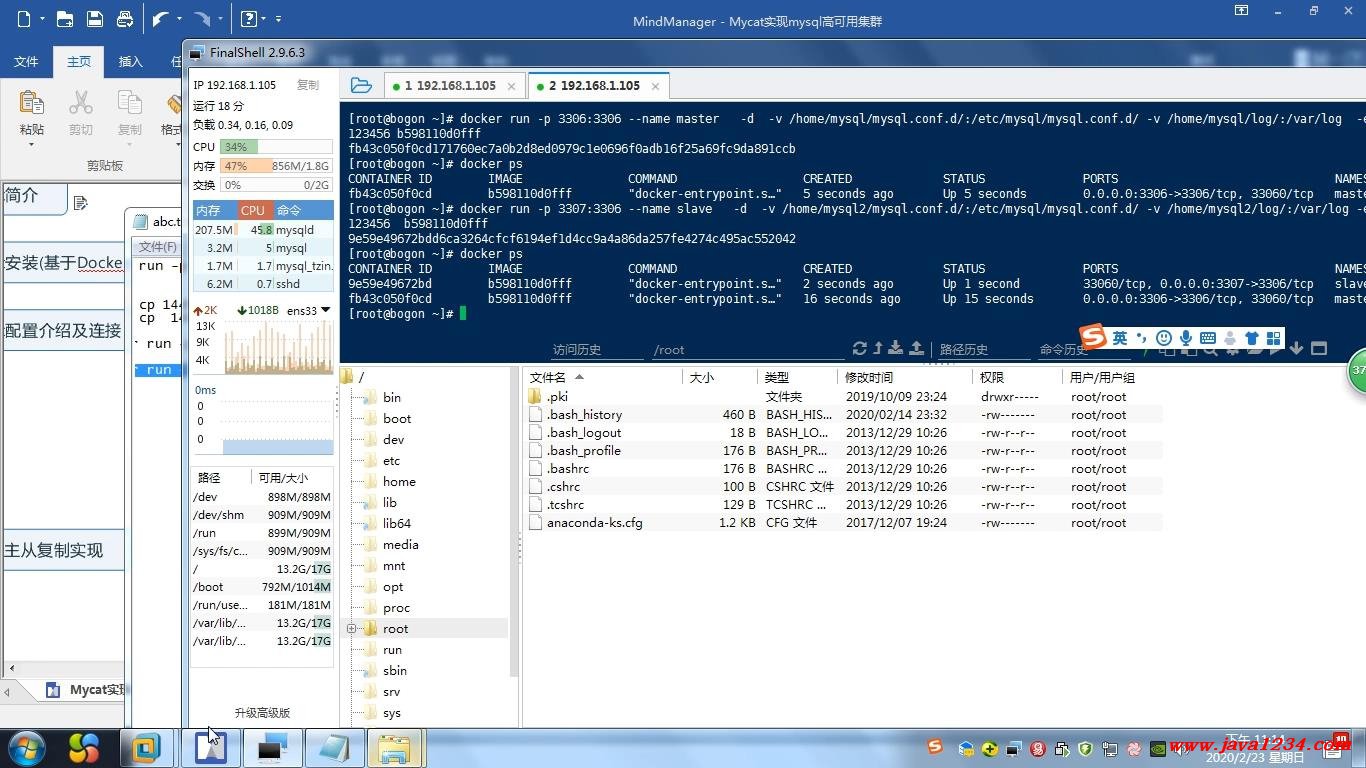
Task: Click the Sogou input method S logo
Action: 1094,338
